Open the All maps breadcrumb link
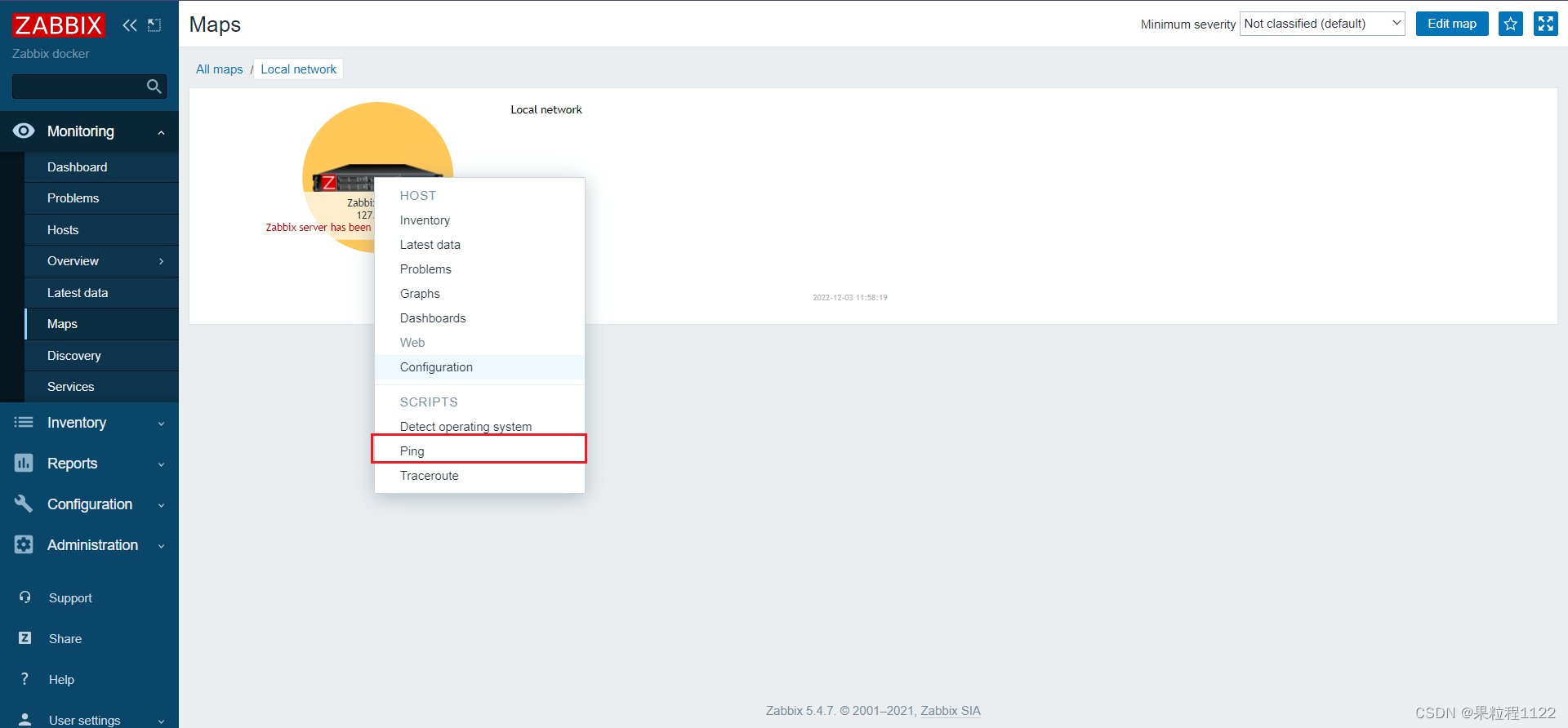The width and height of the screenshot is (1568, 728). click(x=220, y=69)
